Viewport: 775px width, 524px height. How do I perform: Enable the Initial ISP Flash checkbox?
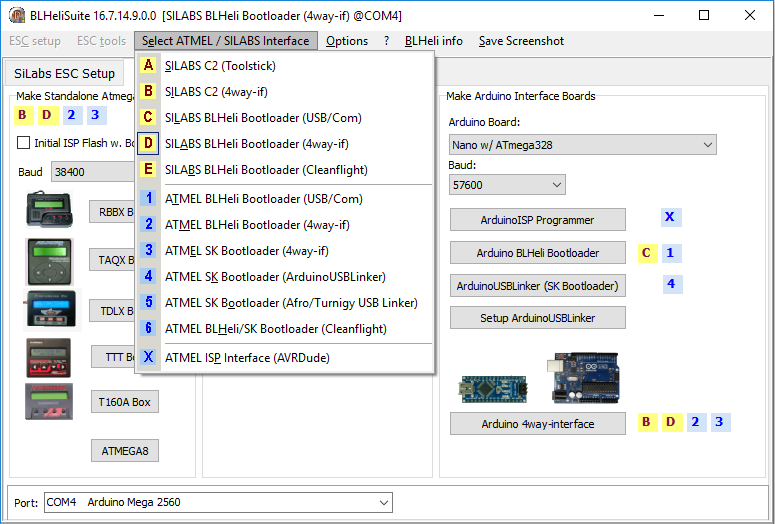coord(24,143)
